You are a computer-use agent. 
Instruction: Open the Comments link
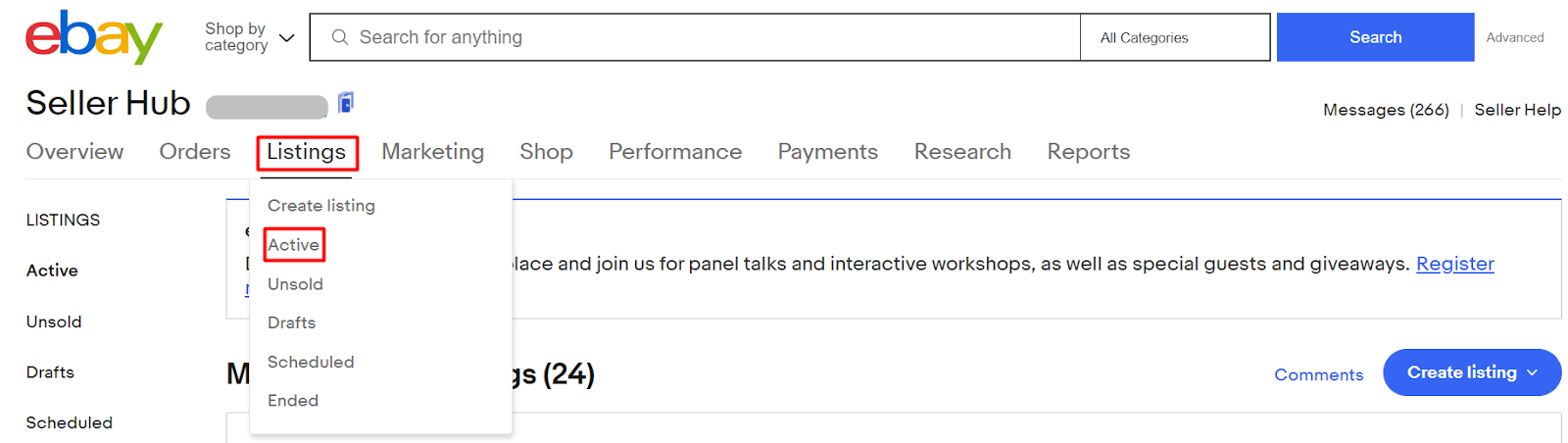point(1318,374)
